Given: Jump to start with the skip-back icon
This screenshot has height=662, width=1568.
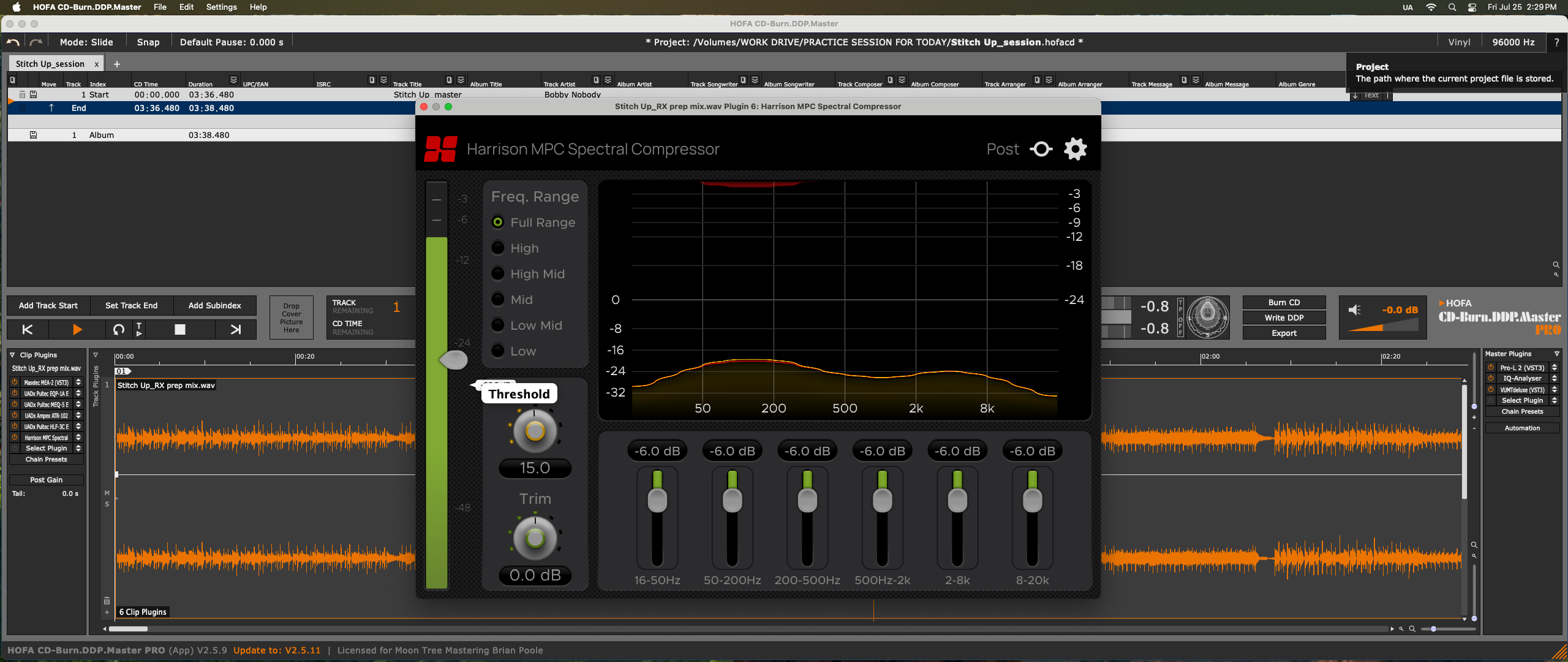Looking at the screenshot, I should (x=28, y=329).
